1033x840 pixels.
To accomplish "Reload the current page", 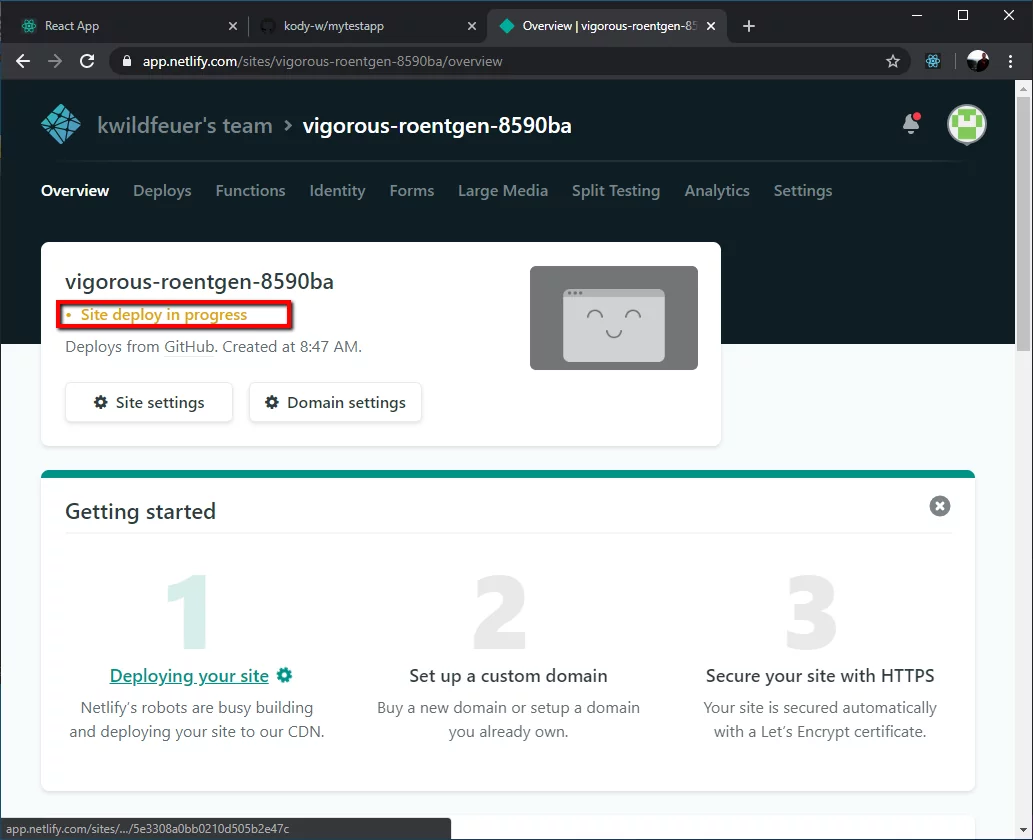I will tap(87, 61).
